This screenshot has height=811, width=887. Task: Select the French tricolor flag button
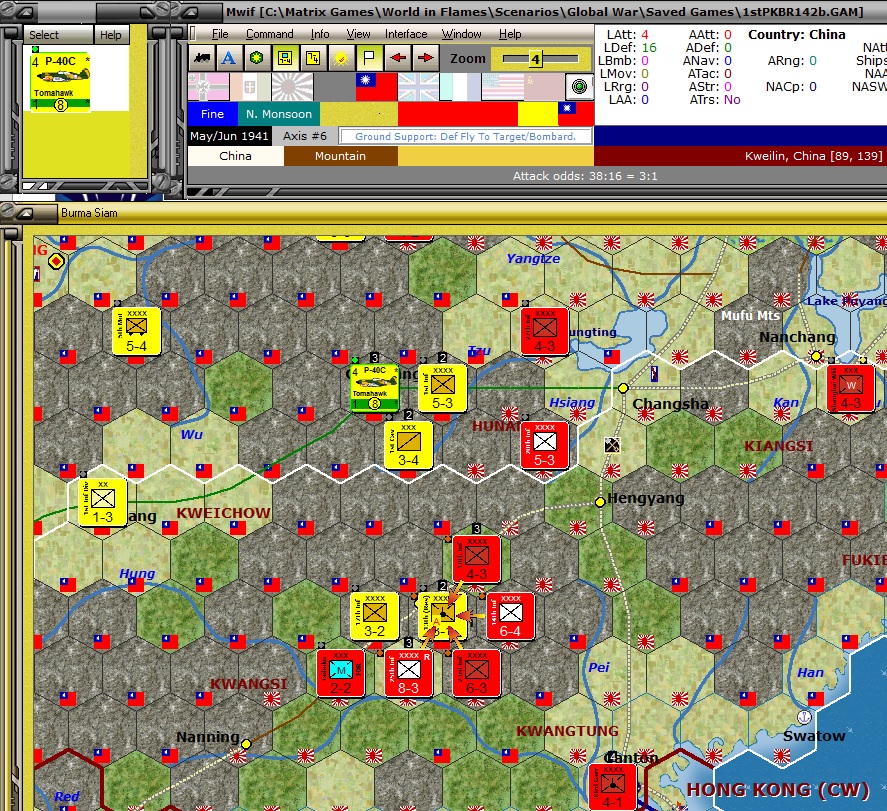[x=460, y=87]
